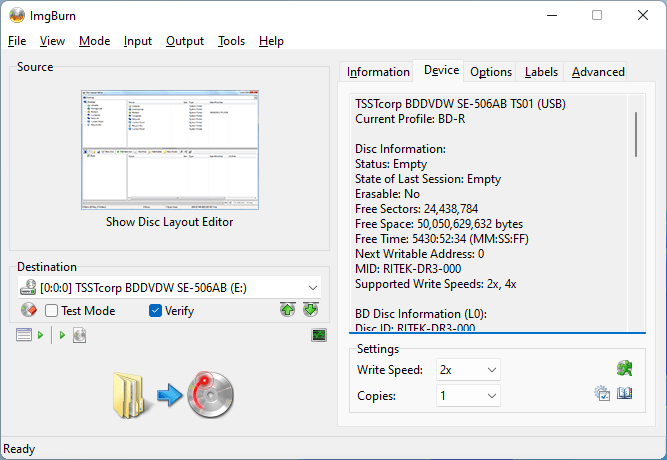Viewport: 667px width, 460px height.
Task: Switch to the Options tab
Action: coord(491,72)
